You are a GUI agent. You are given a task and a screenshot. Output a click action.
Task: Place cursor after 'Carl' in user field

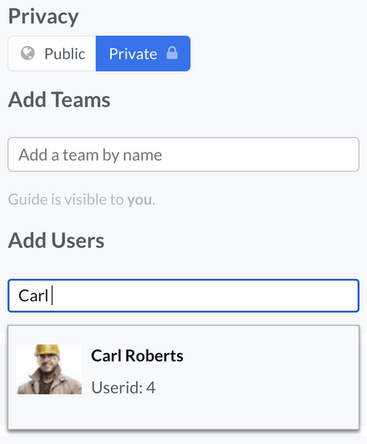[50, 296]
